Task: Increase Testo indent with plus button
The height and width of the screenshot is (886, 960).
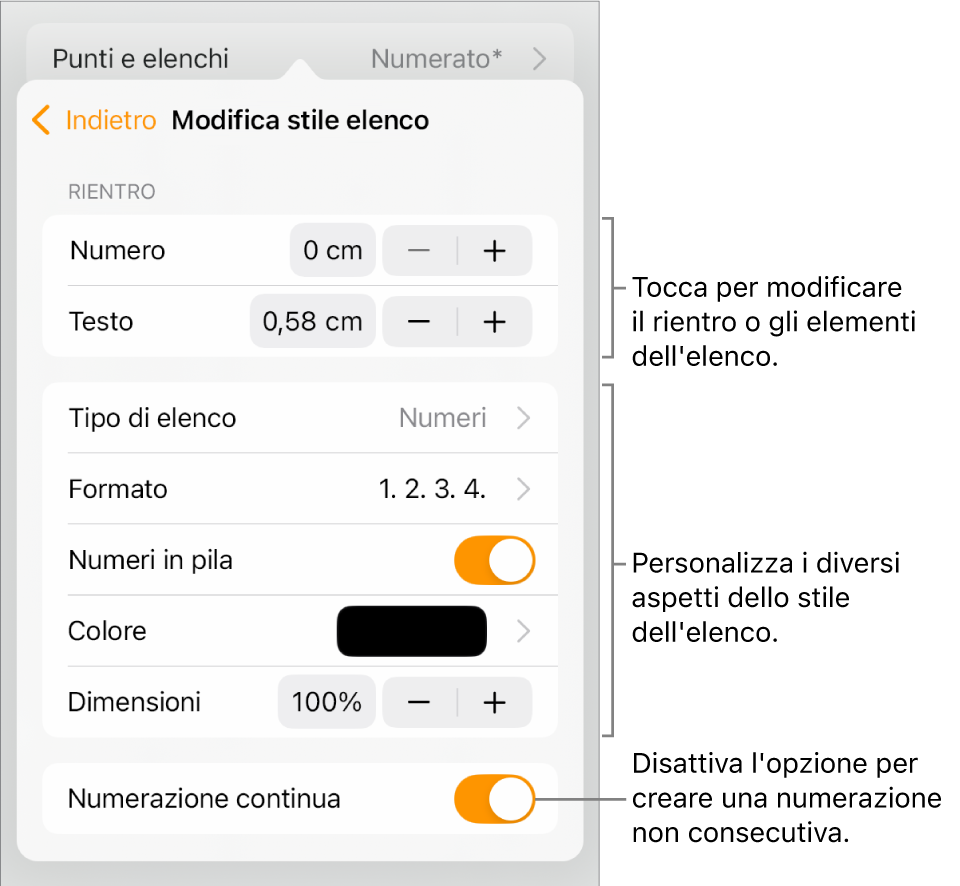Action: [x=495, y=321]
